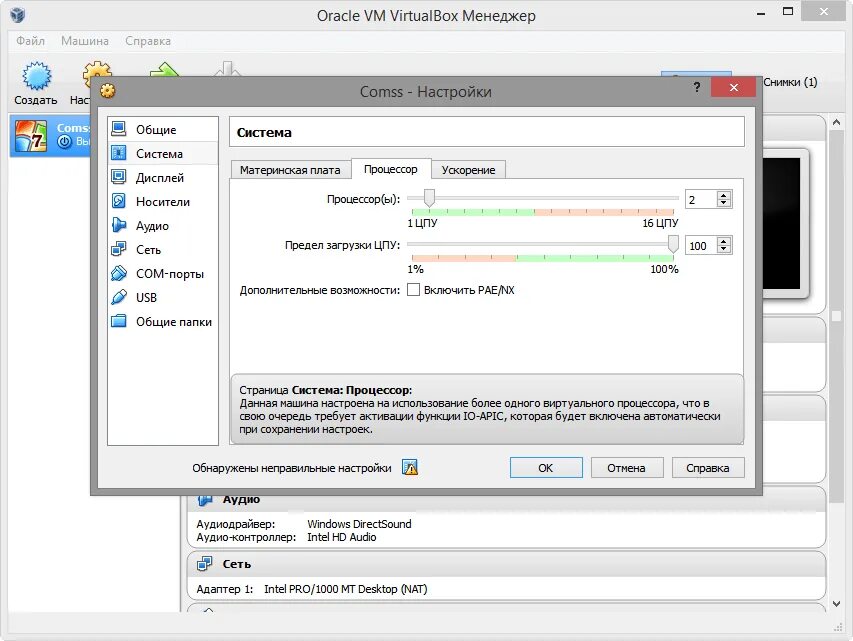Screen dimensions: 853x641
Task: Open the Машина menu
Action: pos(85,41)
